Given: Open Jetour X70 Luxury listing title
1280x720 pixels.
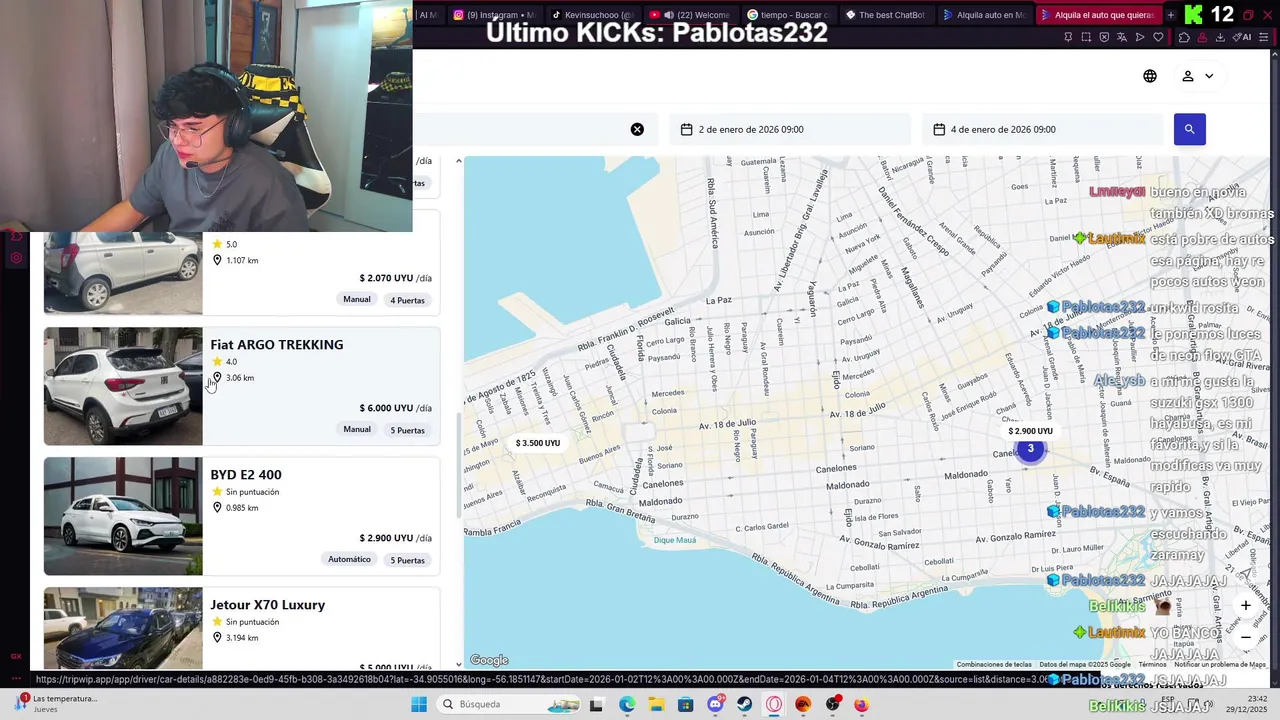Looking at the screenshot, I should pyautogui.click(x=268, y=604).
